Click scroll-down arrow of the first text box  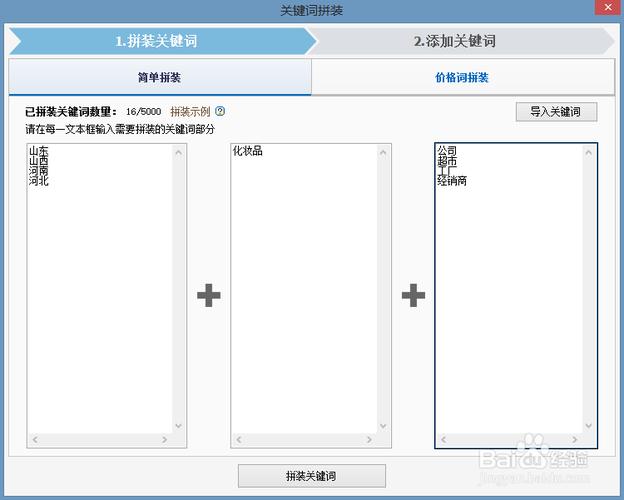178,426
